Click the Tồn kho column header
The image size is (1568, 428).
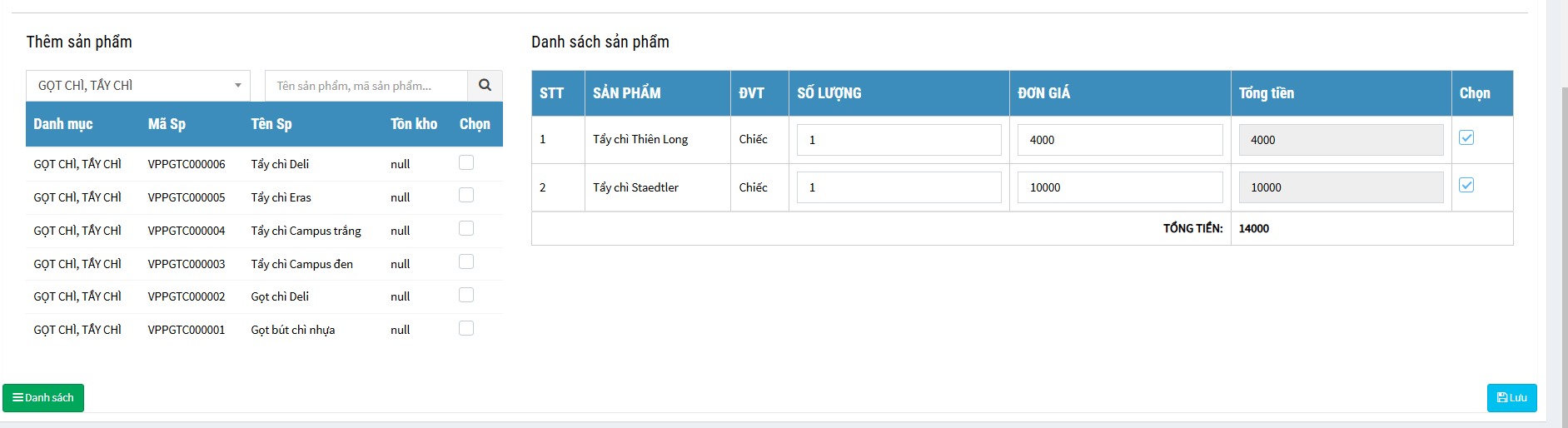pos(414,124)
